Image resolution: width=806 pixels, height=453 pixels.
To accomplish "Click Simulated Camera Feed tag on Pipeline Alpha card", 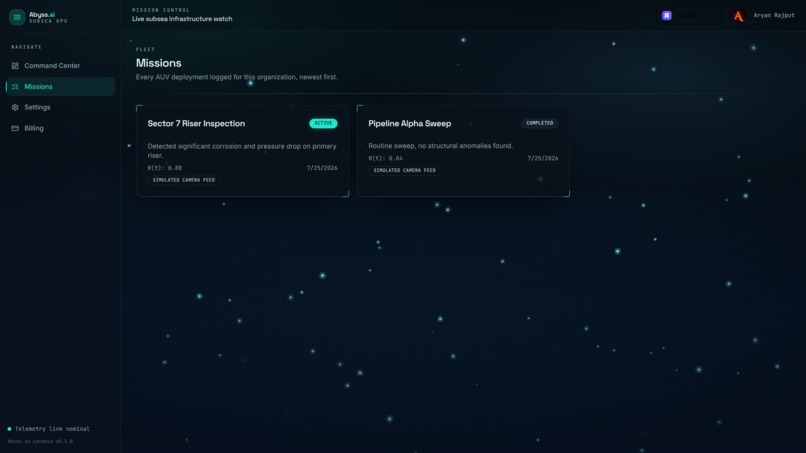I will (405, 170).
